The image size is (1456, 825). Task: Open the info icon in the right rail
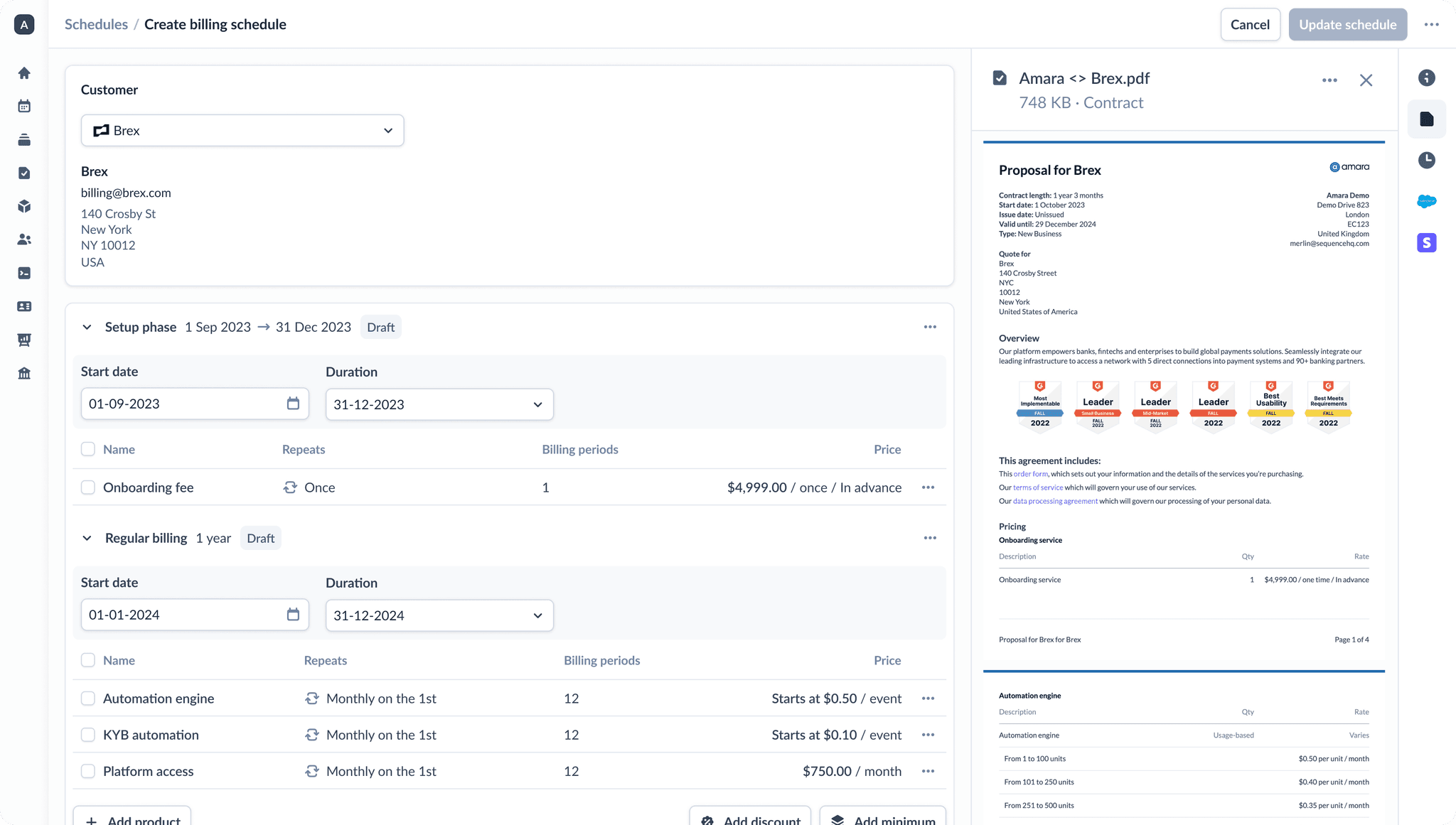pos(1427,77)
